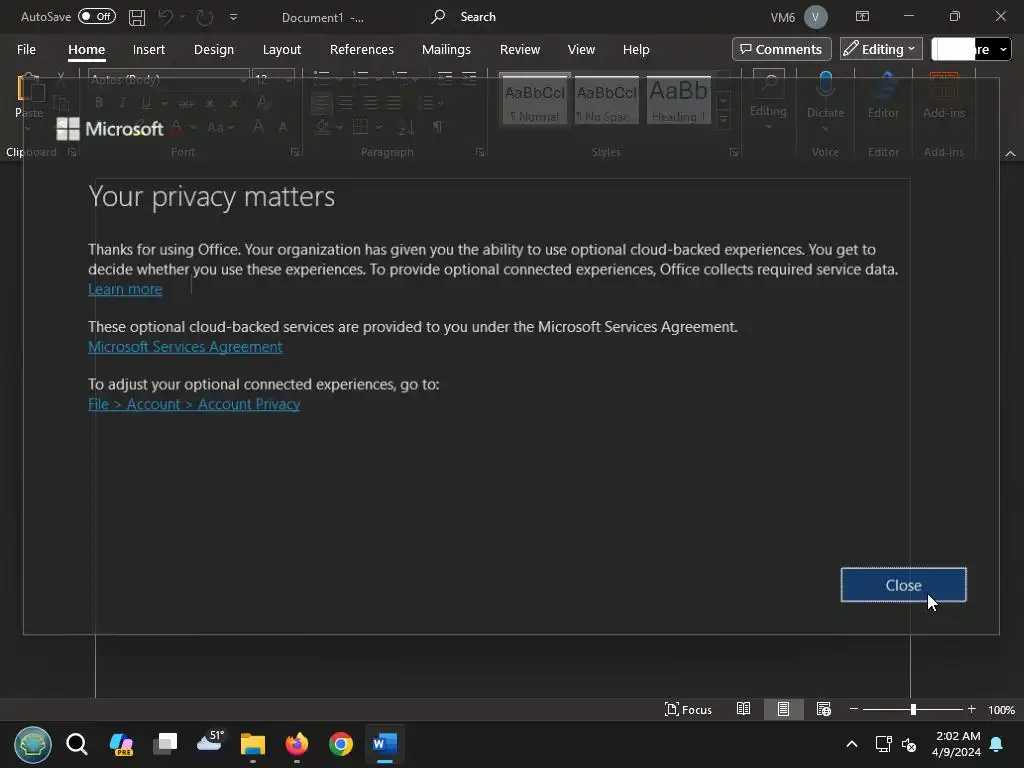Click the zoom slider handle
Screen dimensions: 1024x768
click(x=913, y=709)
